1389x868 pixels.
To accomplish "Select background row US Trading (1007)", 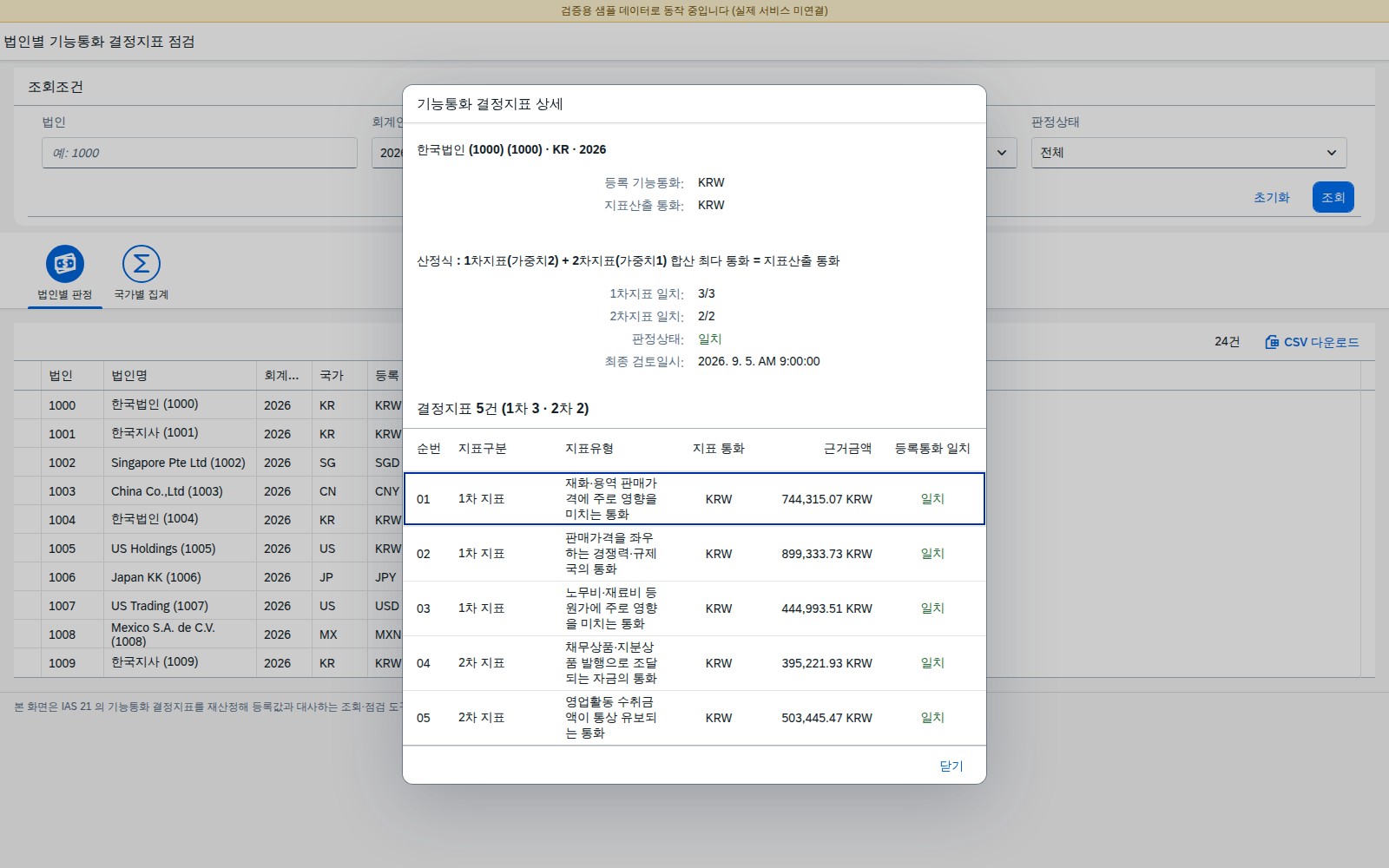I will (x=208, y=605).
